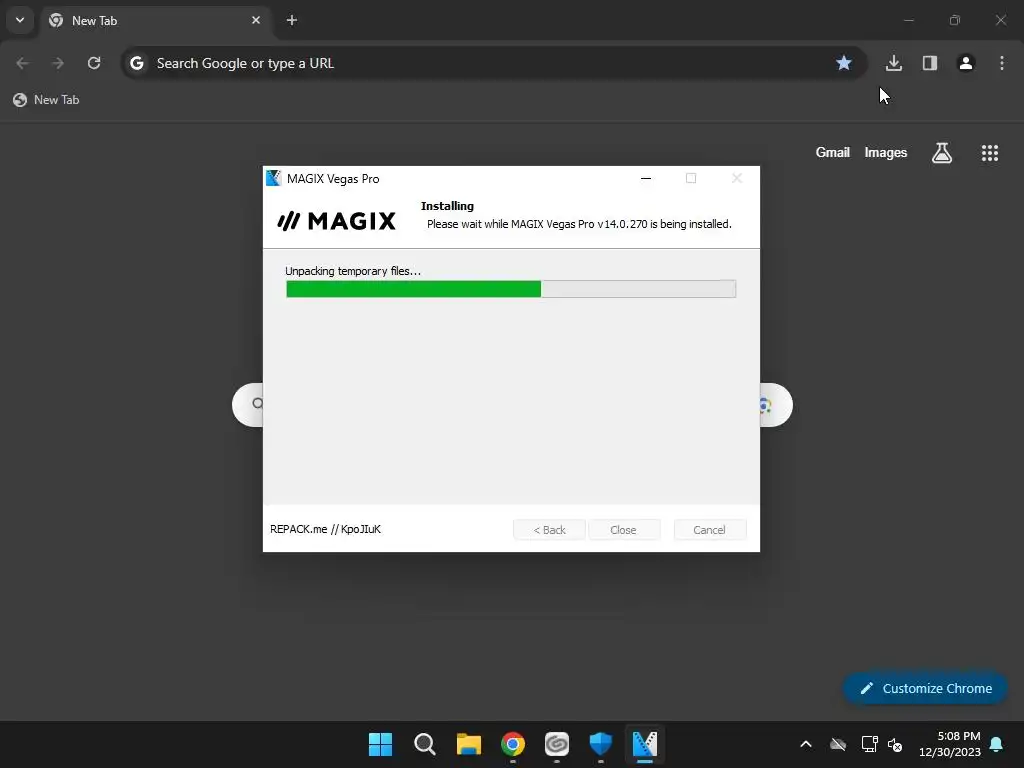The height and width of the screenshot is (768, 1024).
Task: Click the MAGIX Vegas Pro title icon
Action: [274, 178]
